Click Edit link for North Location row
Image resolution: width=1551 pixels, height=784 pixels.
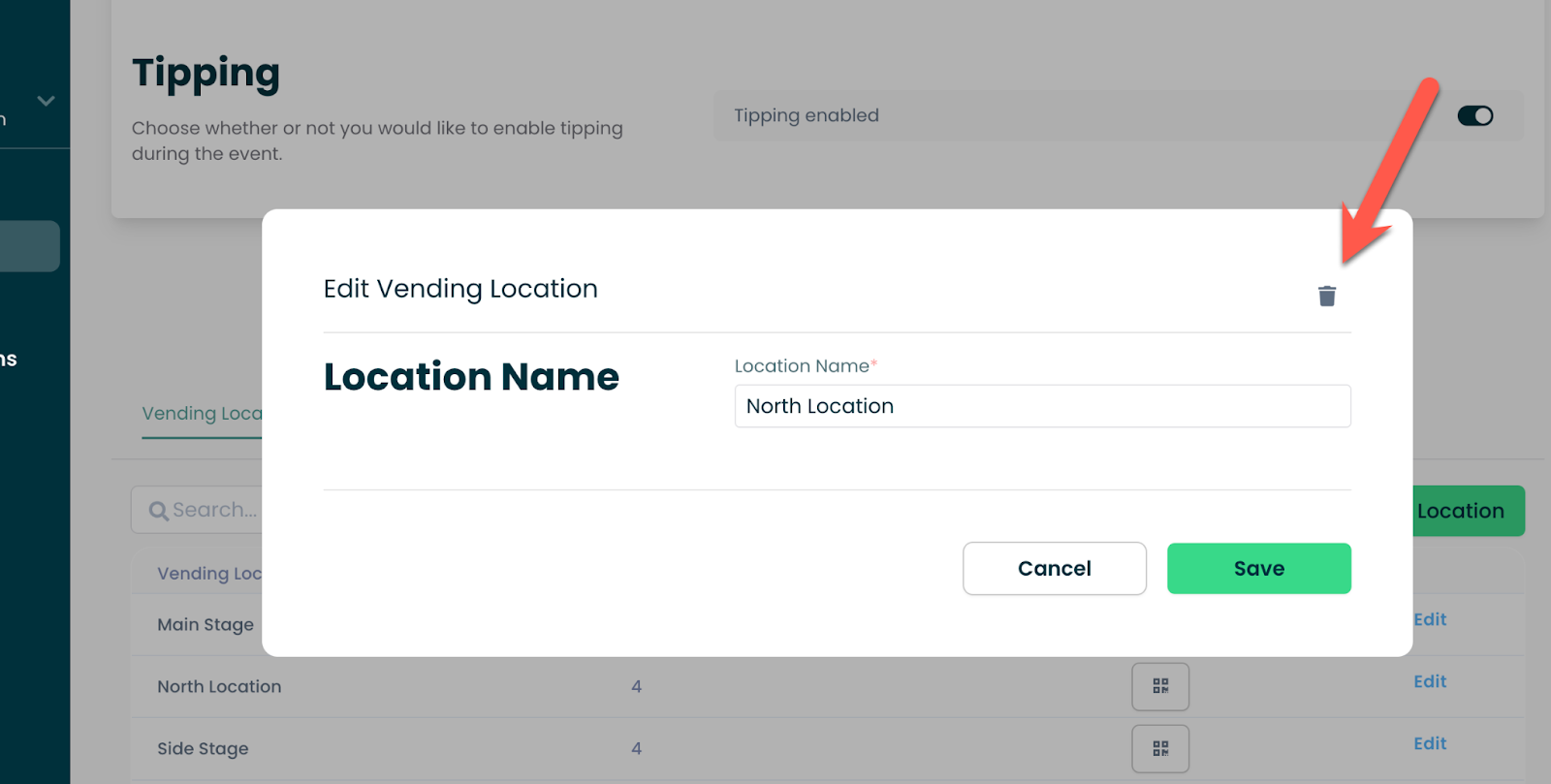pos(1429,681)
